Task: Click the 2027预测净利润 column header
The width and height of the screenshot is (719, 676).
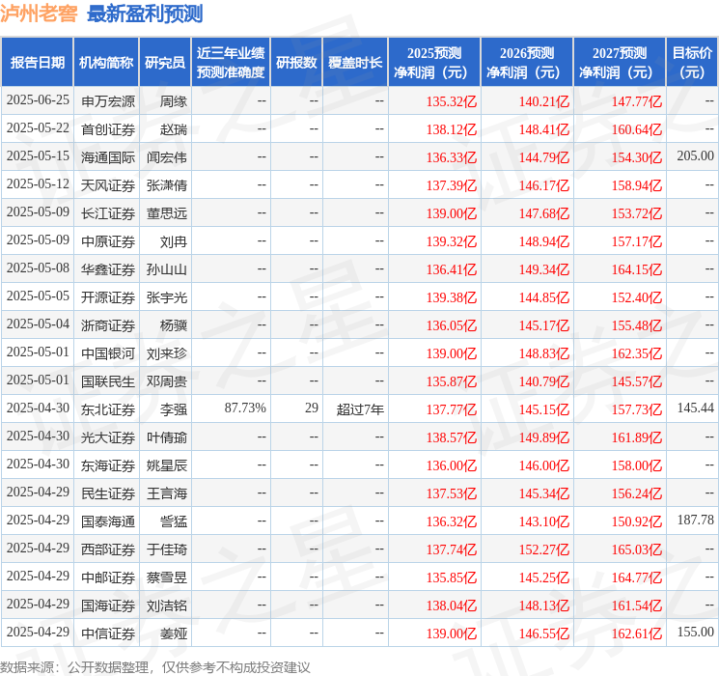Action: [619, 62]
